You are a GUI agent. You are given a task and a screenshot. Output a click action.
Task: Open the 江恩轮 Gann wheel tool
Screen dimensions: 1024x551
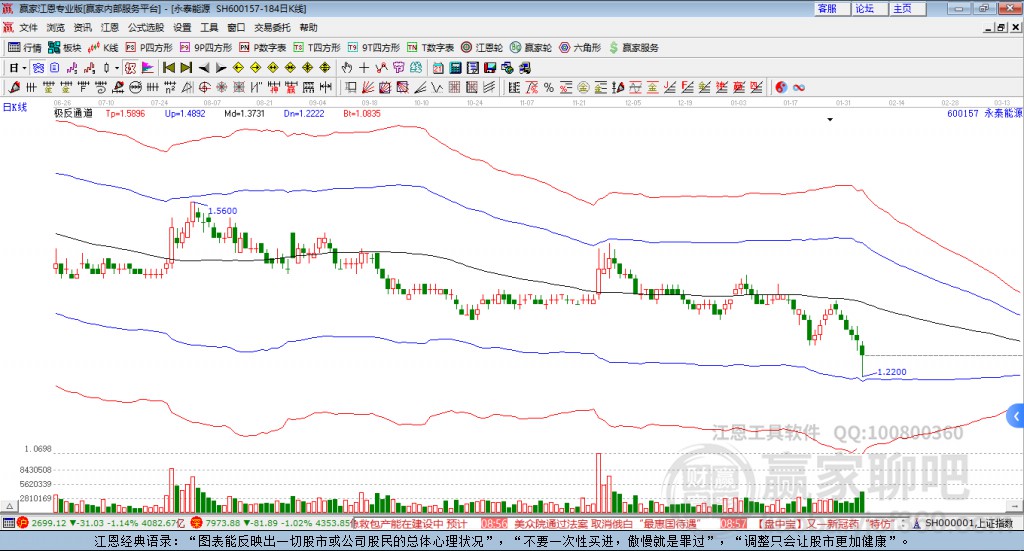tap(488, 47)
